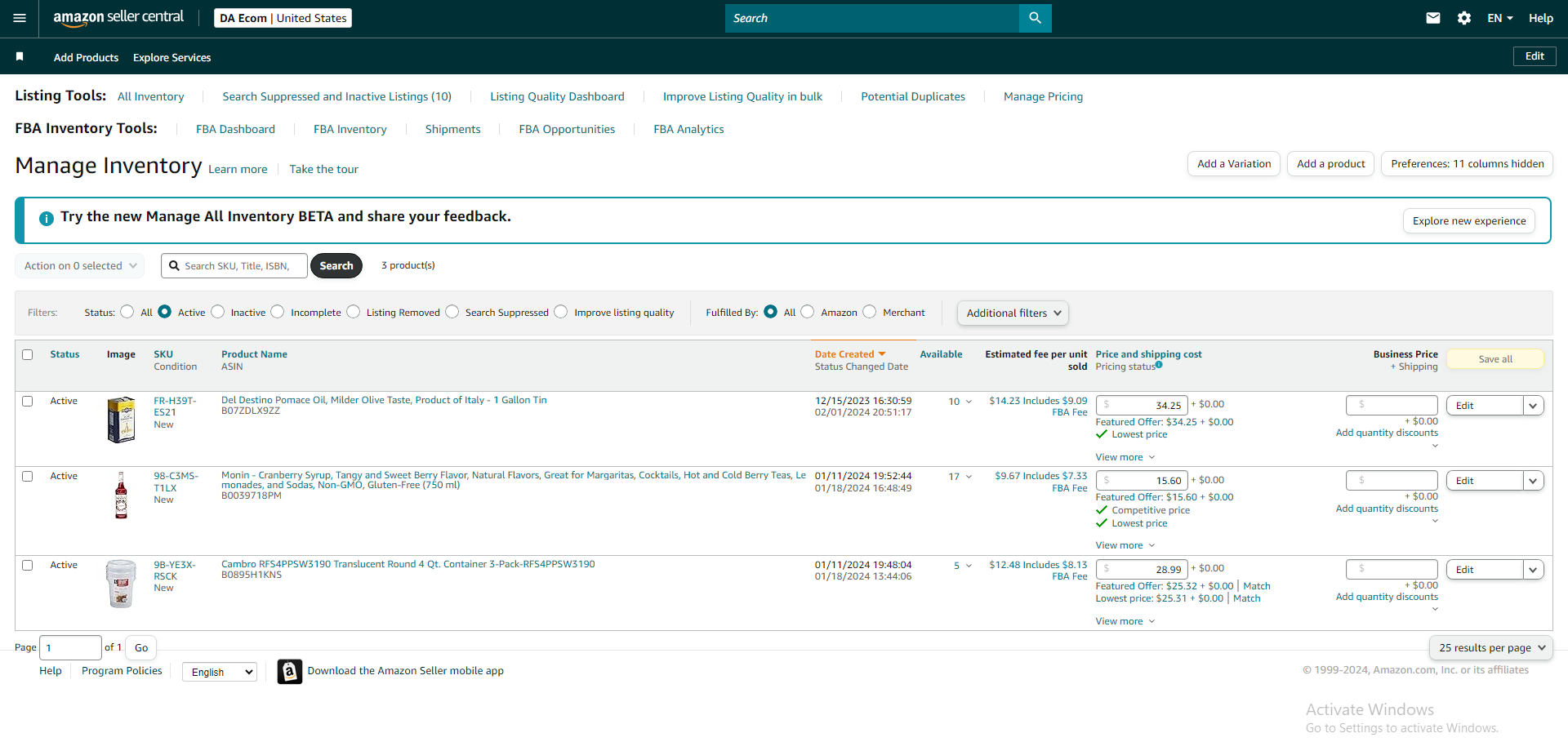The width and height of the screenshot is (1568, 742).
Task: Expand the available quantity chevron showing 17
Action: click(x=969, y=477)
